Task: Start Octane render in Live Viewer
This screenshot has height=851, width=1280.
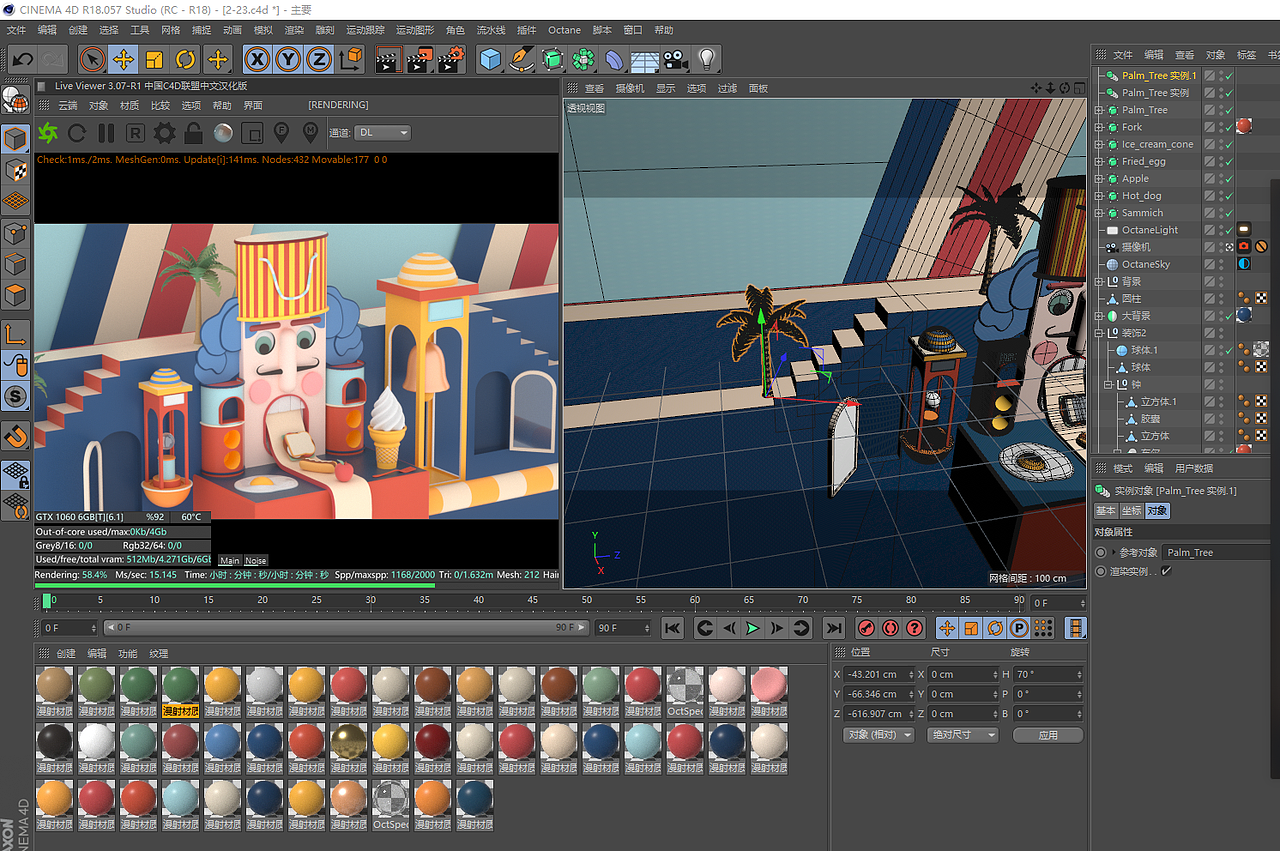Action: 47,132
